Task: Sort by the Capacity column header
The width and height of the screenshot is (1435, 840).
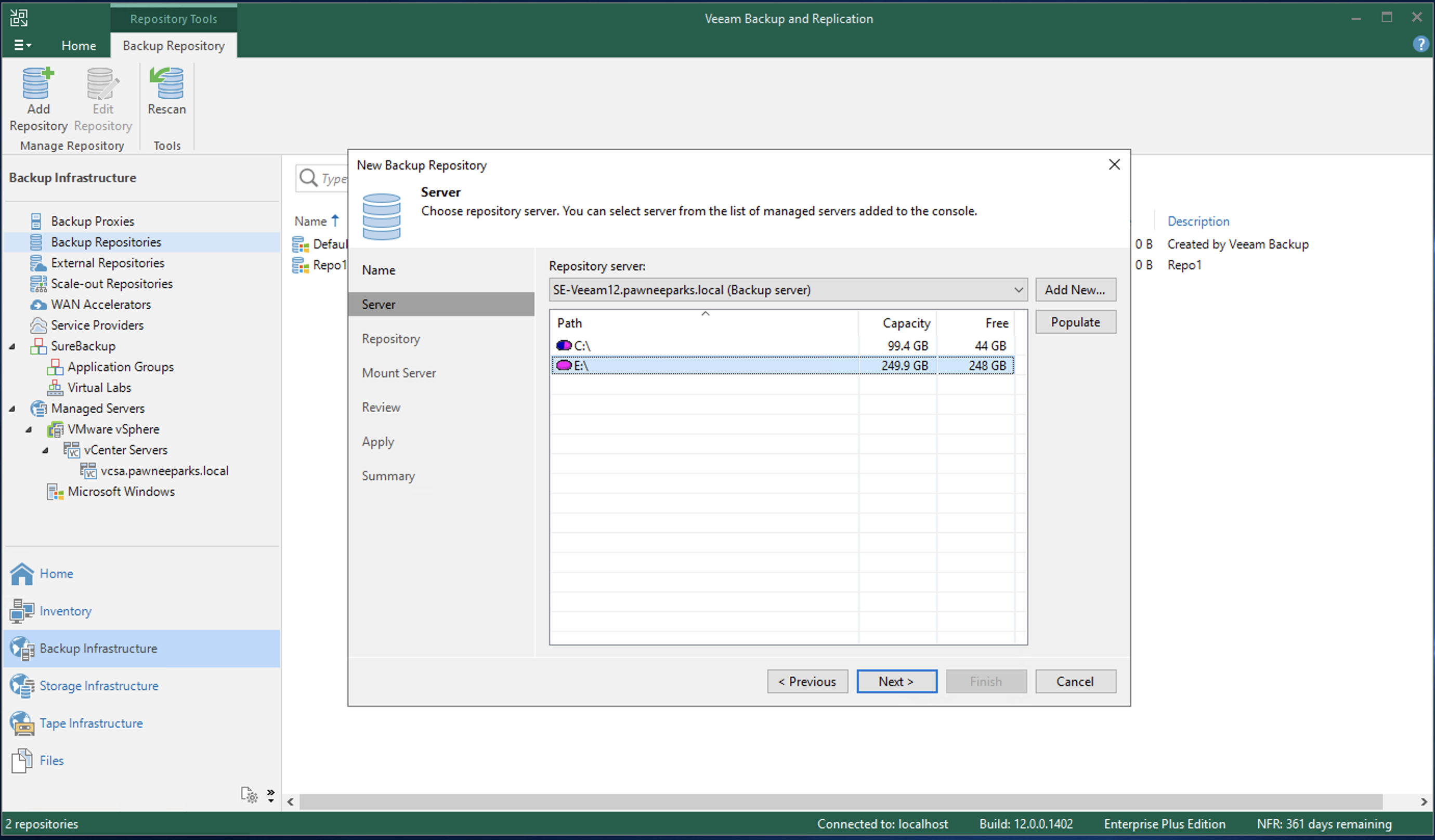Action: point(897,323)
